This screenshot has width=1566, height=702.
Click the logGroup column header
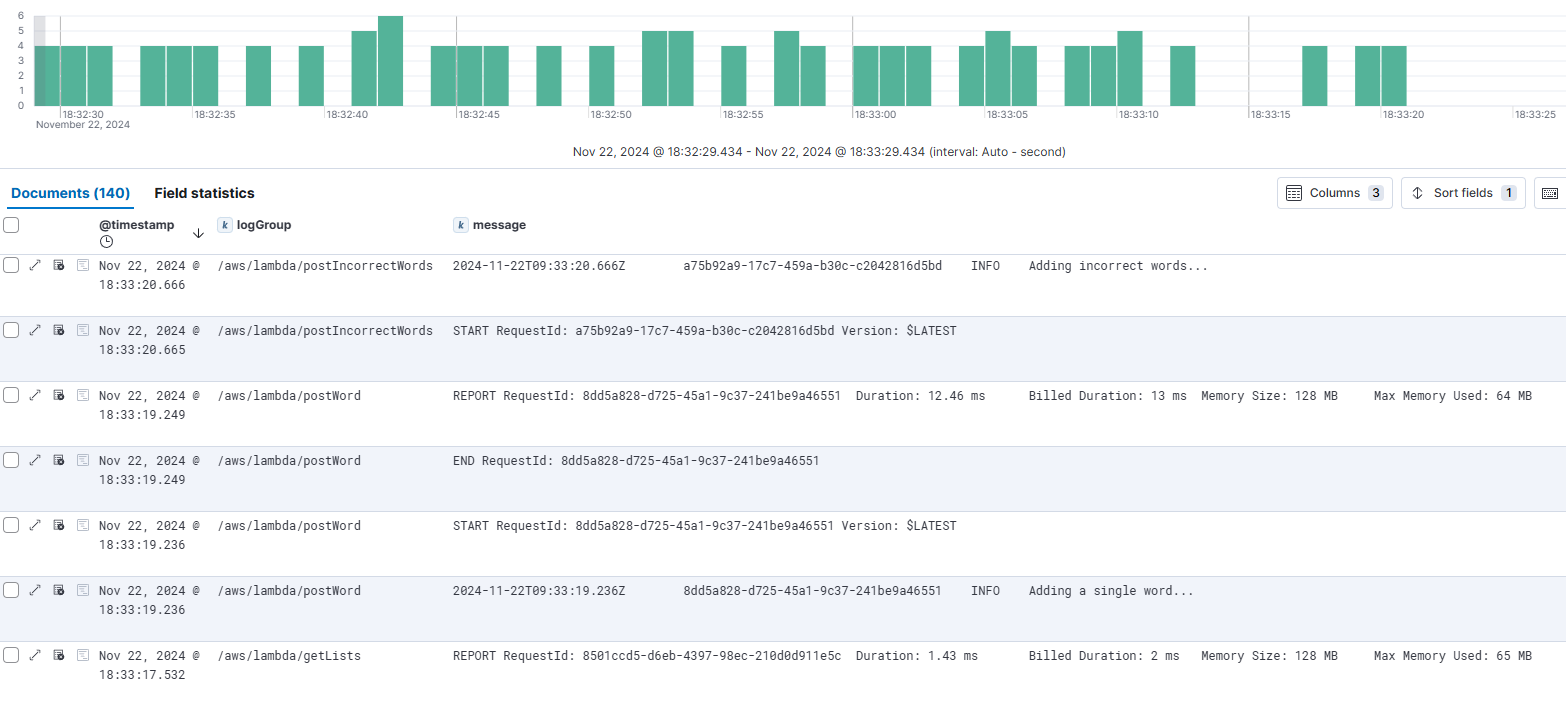tap(262, 225)
